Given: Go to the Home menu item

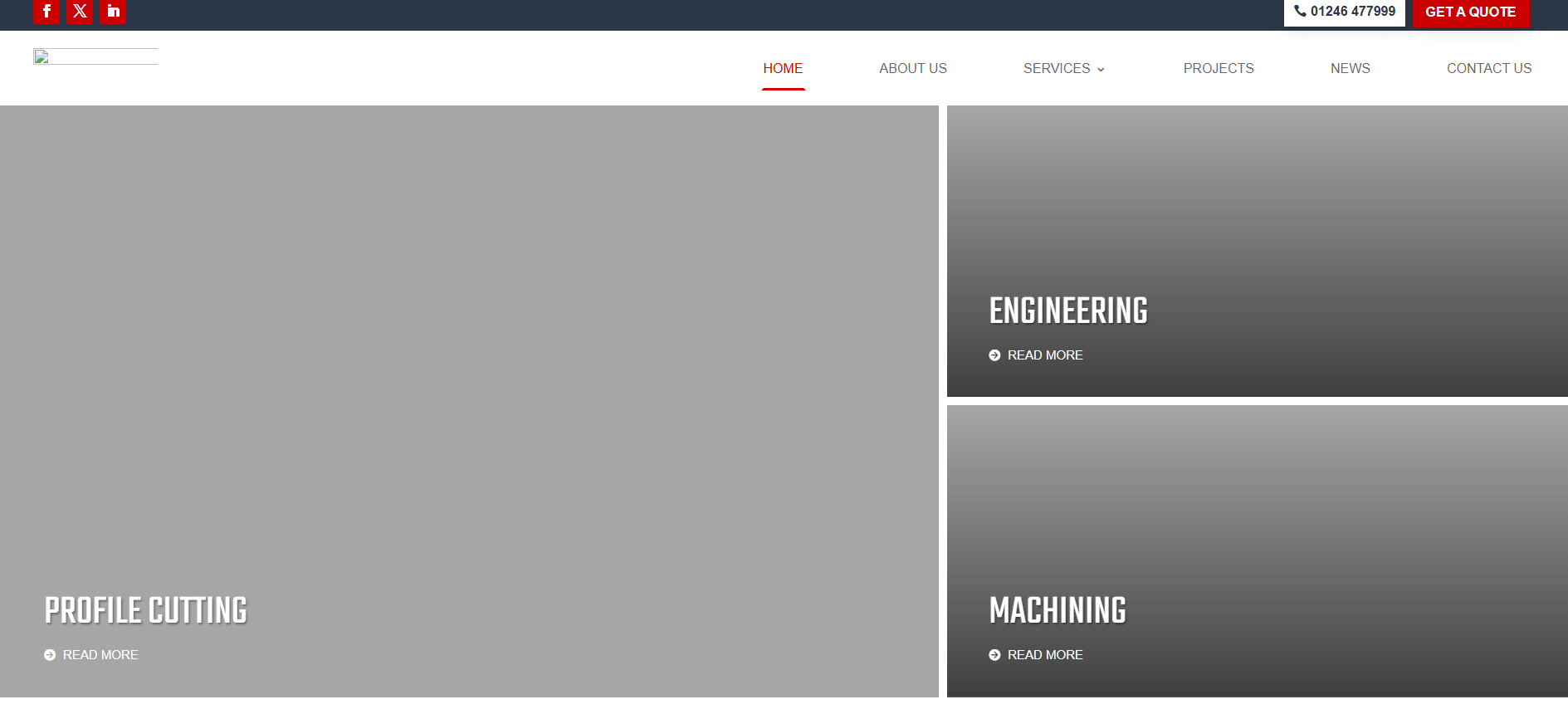Looking at the screenshot, I should pyautogui.click(x=783, y=69).
